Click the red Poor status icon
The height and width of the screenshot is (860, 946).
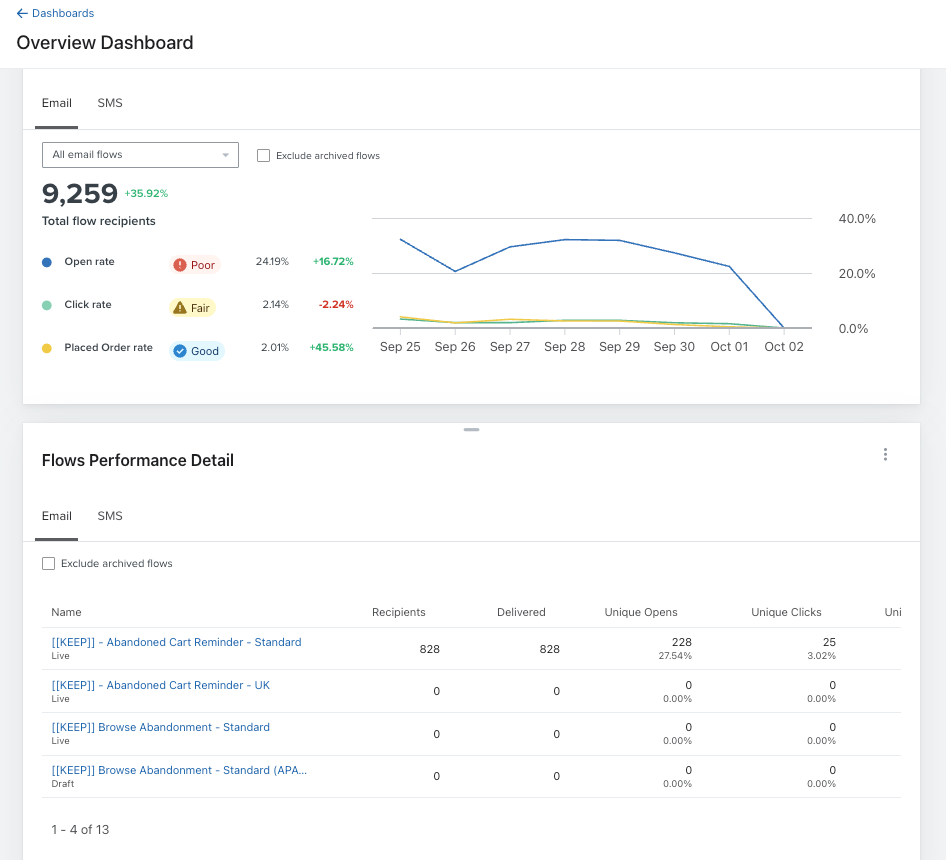(180, 265)
